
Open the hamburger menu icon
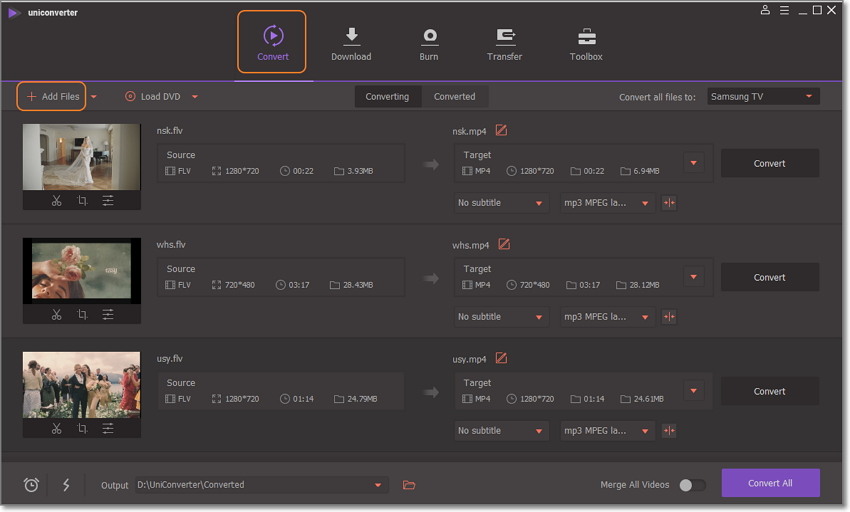point(784,10)
